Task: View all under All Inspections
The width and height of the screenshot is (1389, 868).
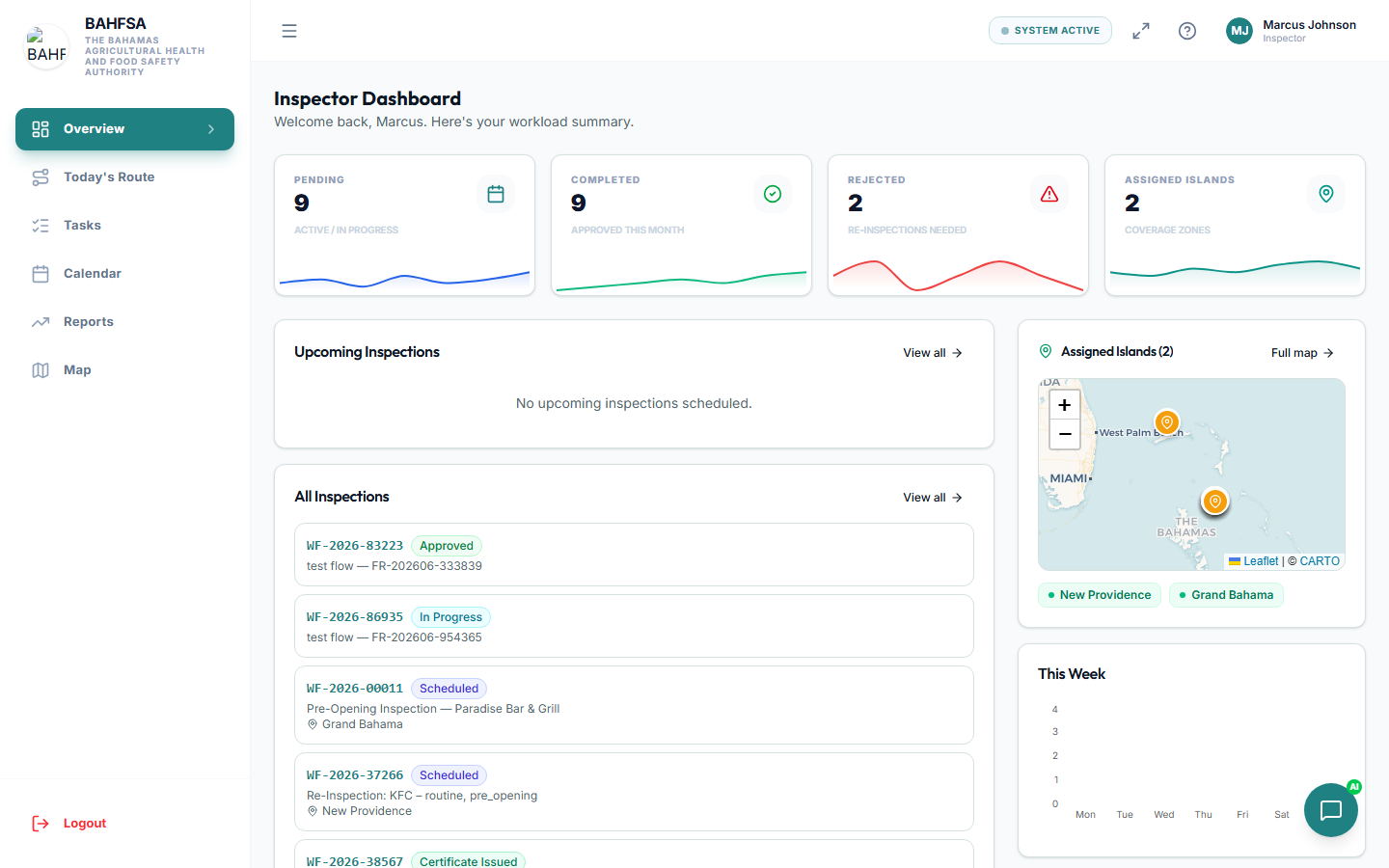Action: [933, 498]
